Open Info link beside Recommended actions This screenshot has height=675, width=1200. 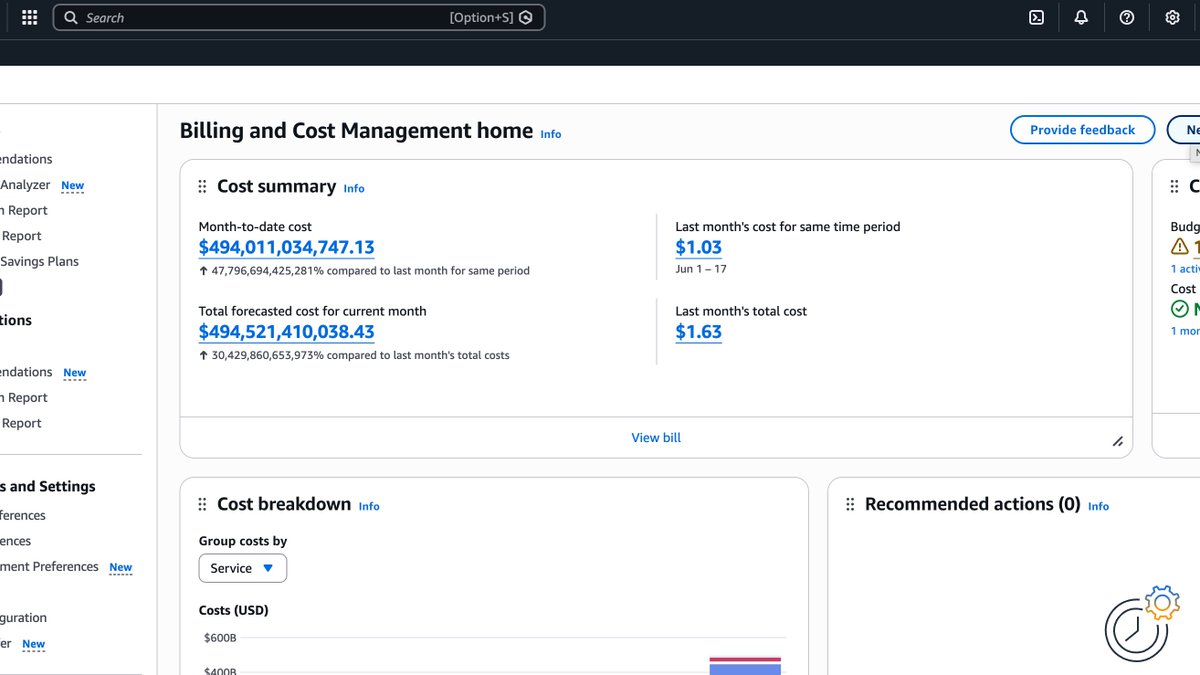(x=1098, y=506)
